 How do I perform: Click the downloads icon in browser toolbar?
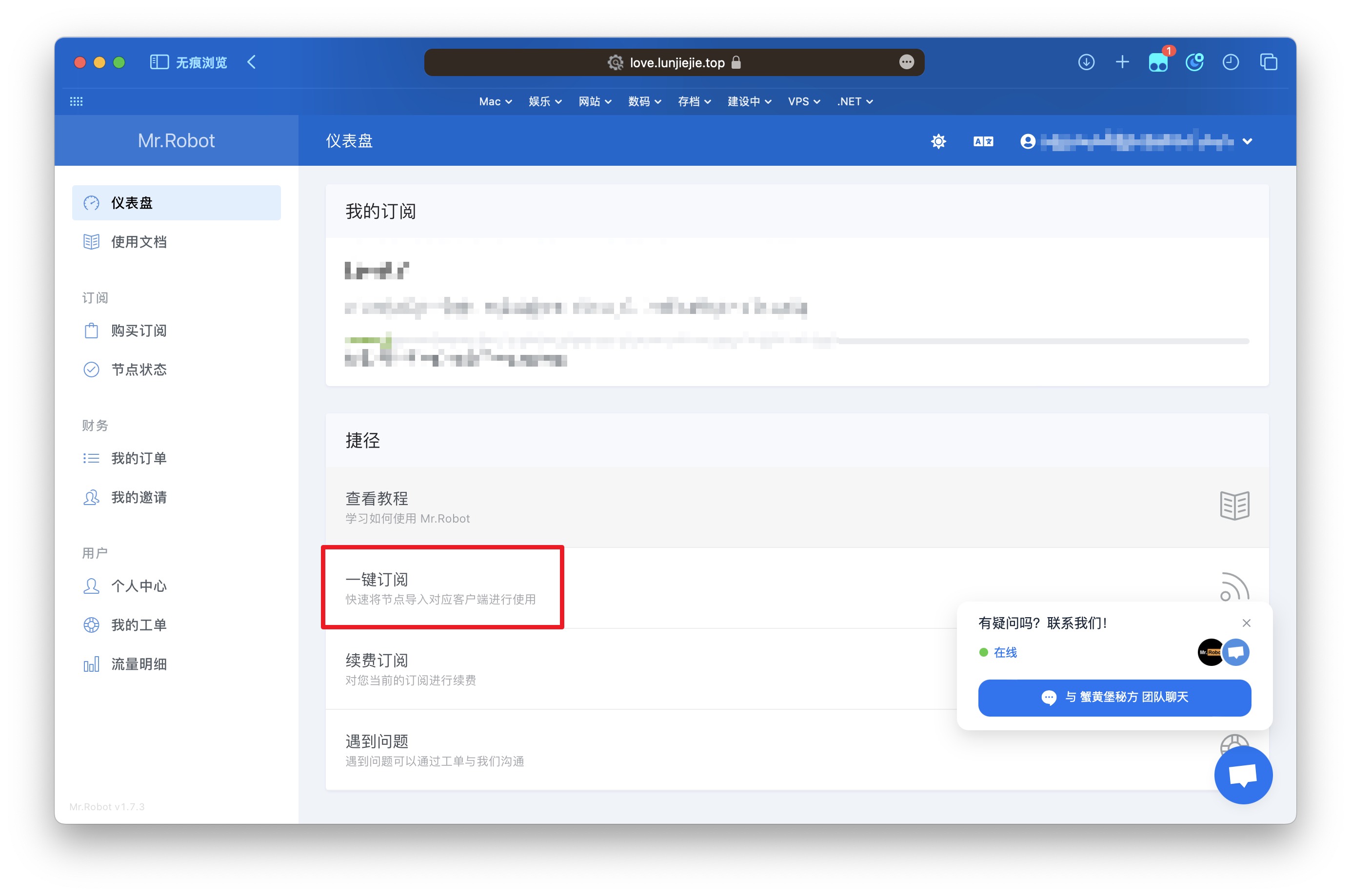tap(1086, 62)
